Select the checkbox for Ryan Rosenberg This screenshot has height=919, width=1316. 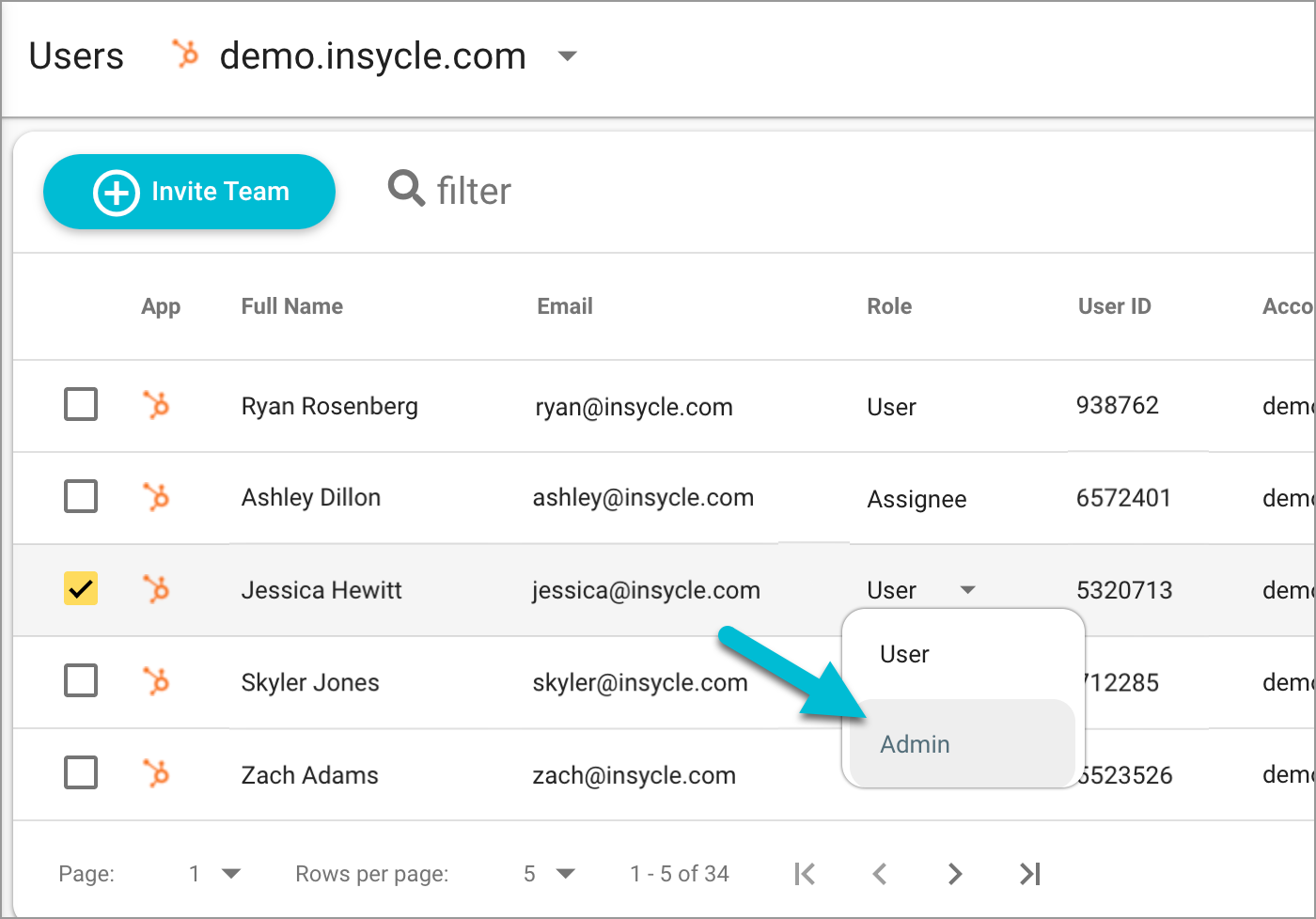pyautogui.click(x=81, y=404)
